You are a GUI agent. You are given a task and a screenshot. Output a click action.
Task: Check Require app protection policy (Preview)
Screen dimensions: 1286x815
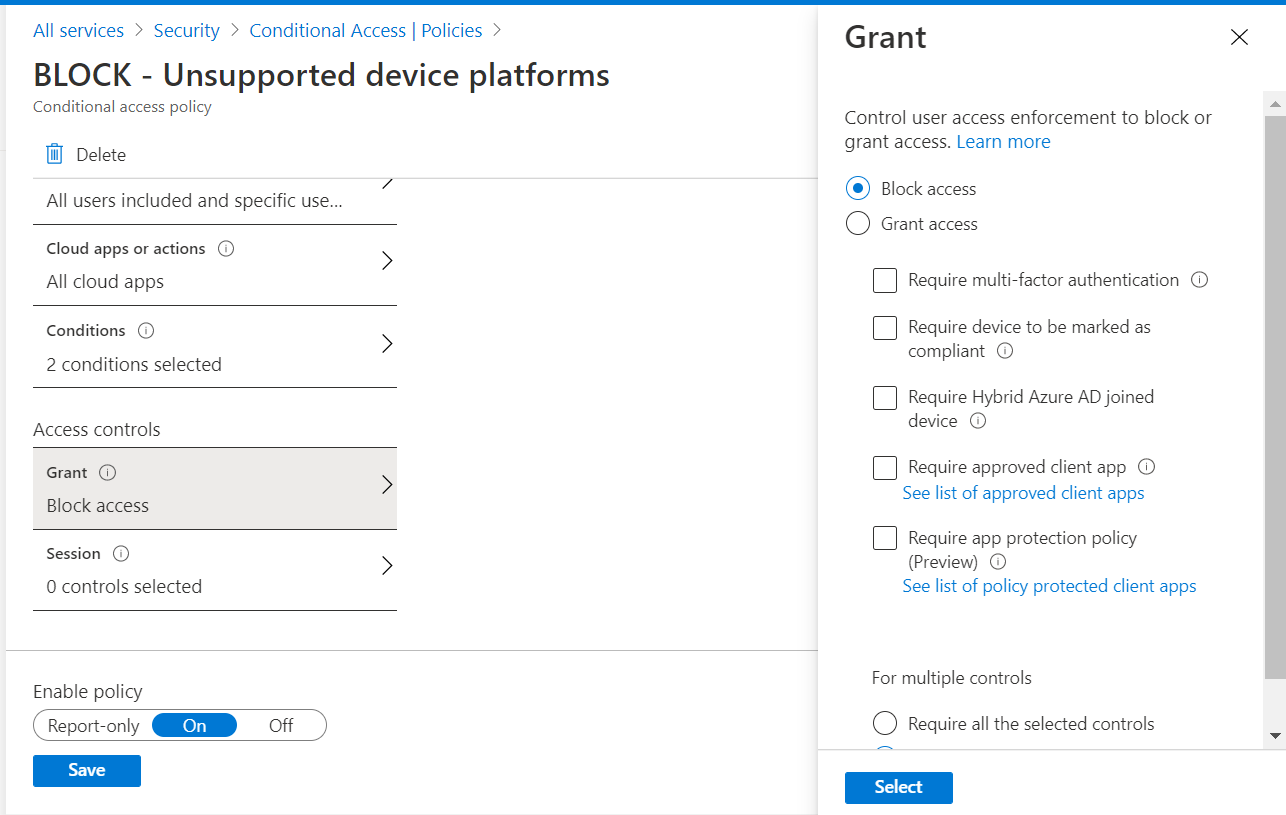[885, 539]
